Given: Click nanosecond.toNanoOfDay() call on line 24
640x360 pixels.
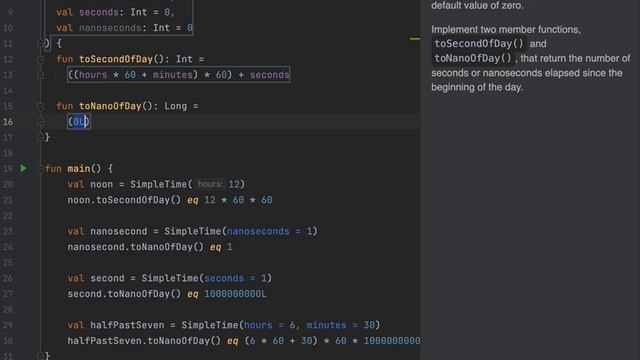Looking at the screenshot, I should click(x=136, y=247).
